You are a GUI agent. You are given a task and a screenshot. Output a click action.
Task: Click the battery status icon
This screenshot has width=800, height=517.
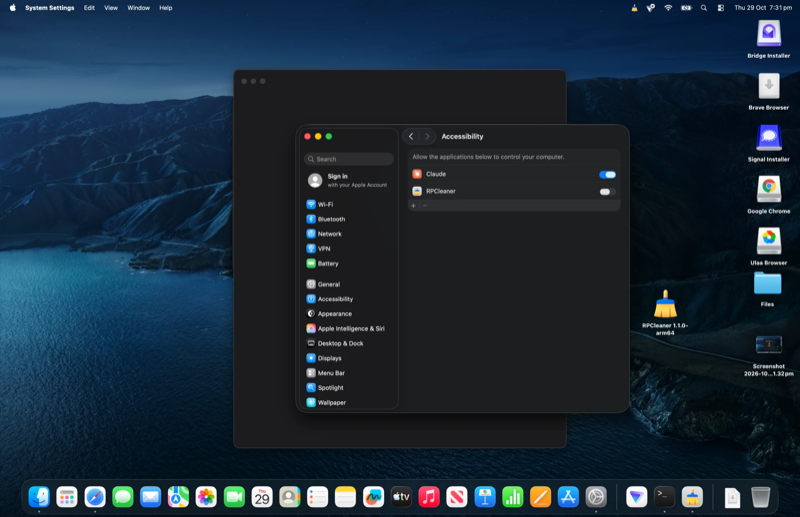tap(686, 8)
